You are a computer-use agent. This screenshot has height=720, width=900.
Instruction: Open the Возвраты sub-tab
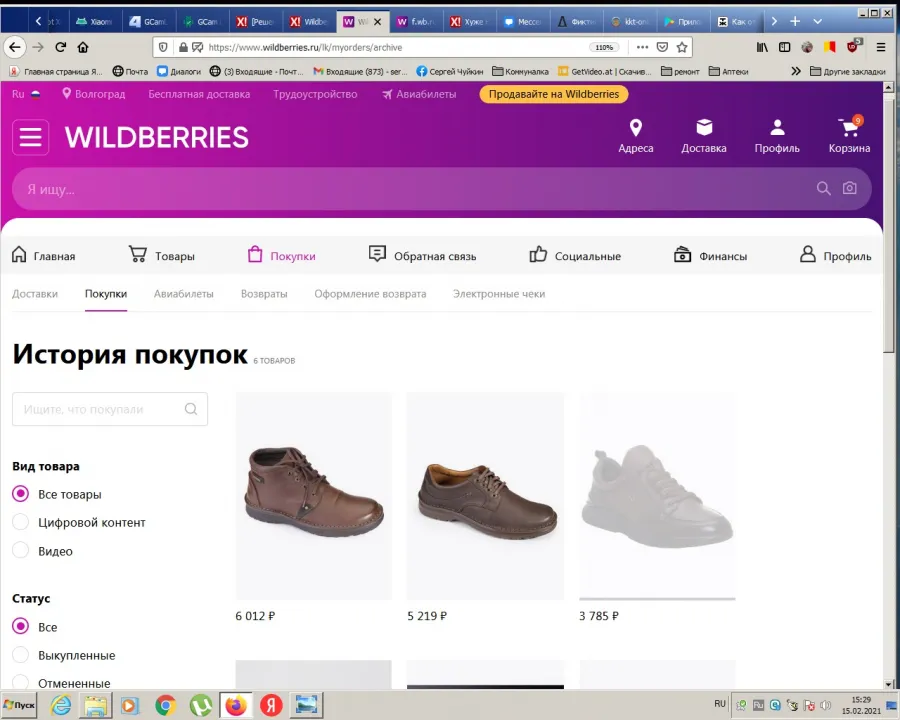click(264, 293)
